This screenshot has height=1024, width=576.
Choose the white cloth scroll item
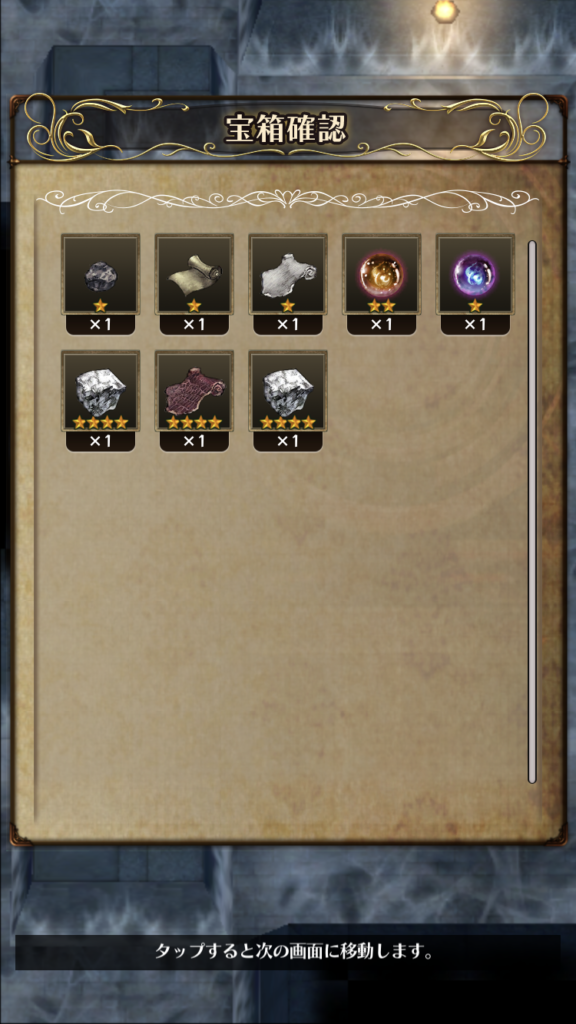coord(288,275)
